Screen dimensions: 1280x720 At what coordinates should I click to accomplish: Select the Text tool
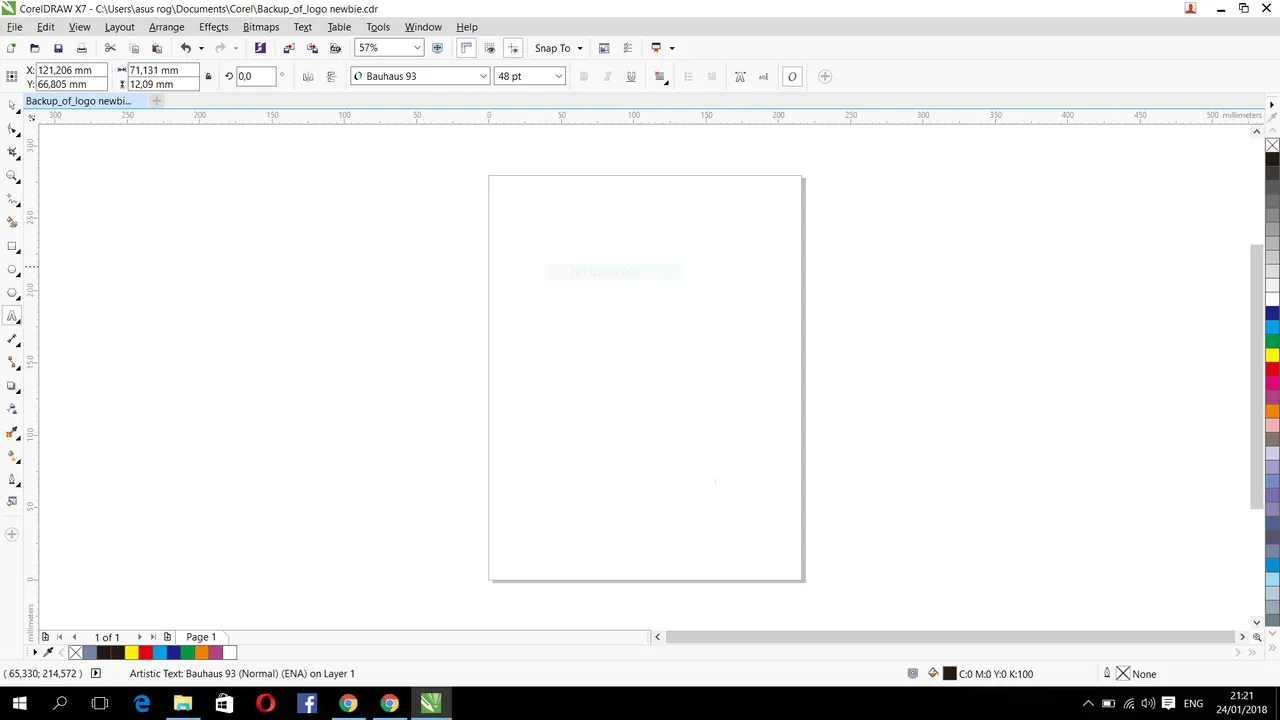pos(12,316)
